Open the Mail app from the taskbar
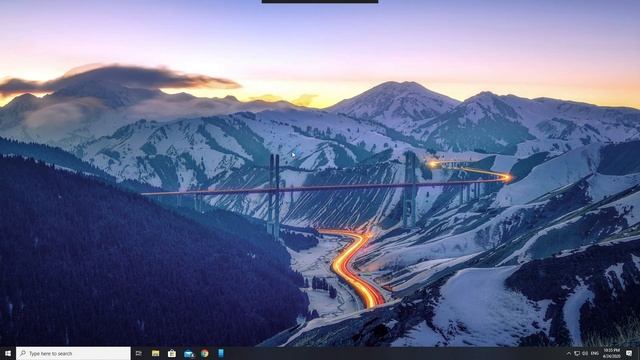Screen dimensions: 640x360 tap(188, 353)
